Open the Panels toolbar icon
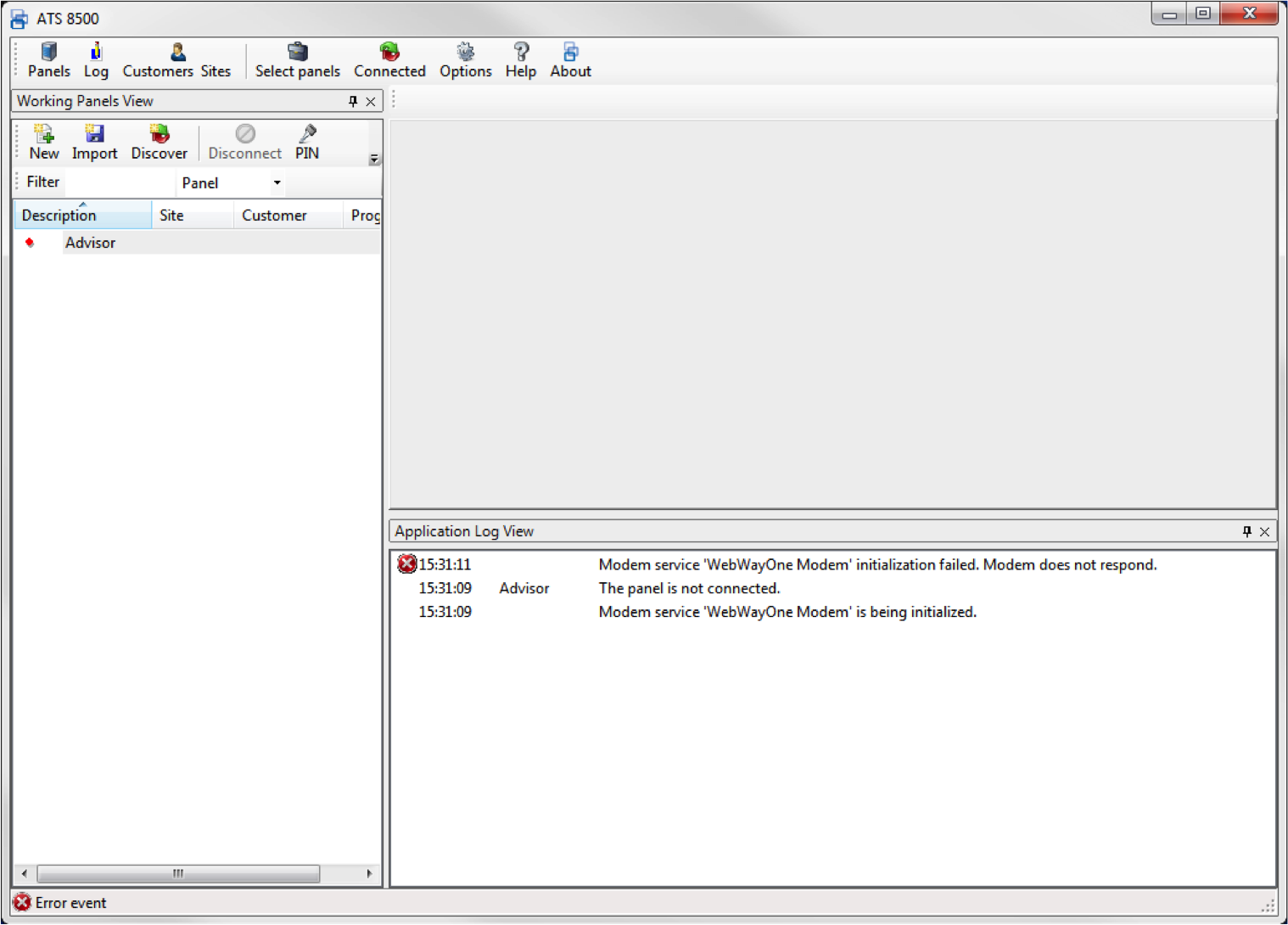1288x925 pixels. click(x=48, y=53)
